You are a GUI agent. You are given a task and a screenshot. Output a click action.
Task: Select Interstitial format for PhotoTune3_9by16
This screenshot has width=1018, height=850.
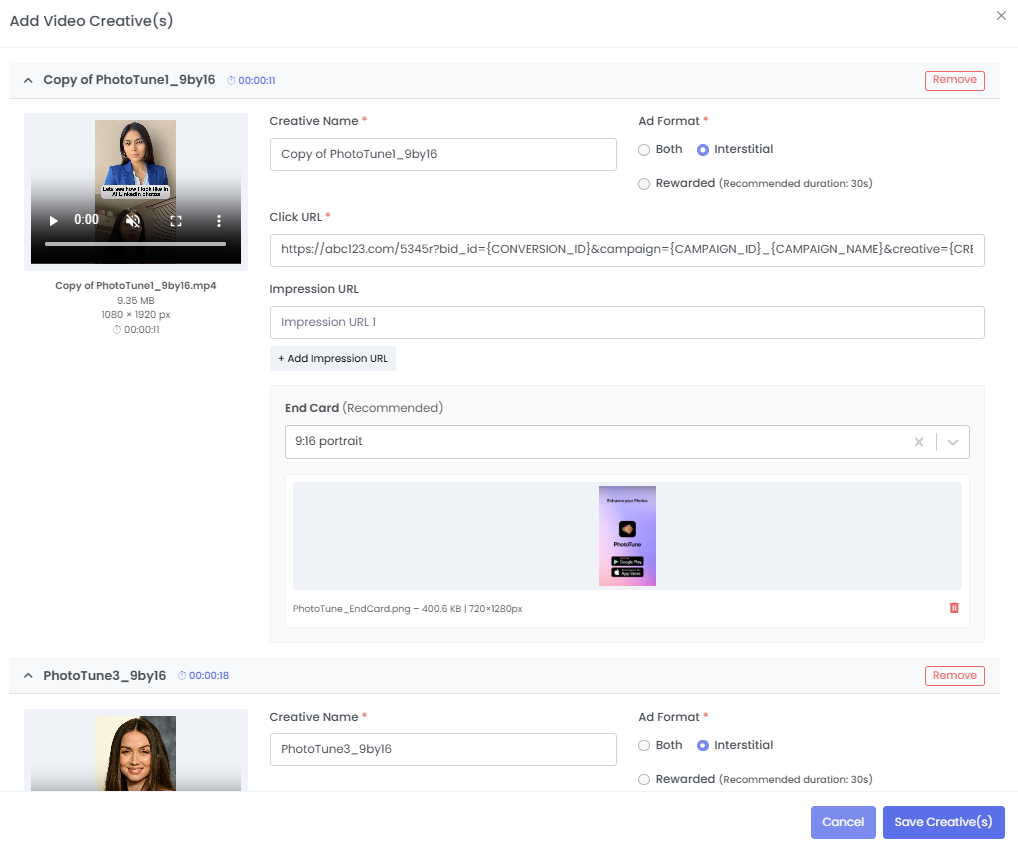coord(703,746)
